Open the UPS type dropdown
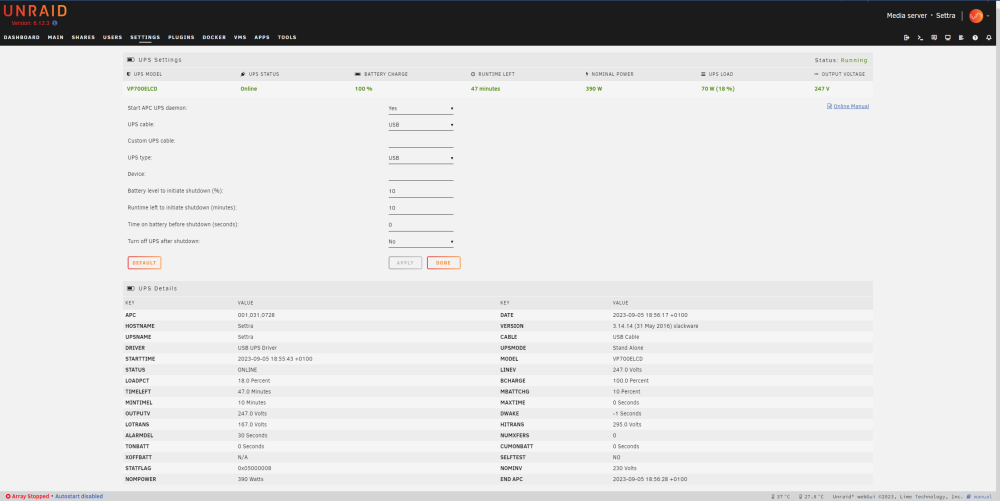This screenshot has height=501, width=1000. coord(421,158)
